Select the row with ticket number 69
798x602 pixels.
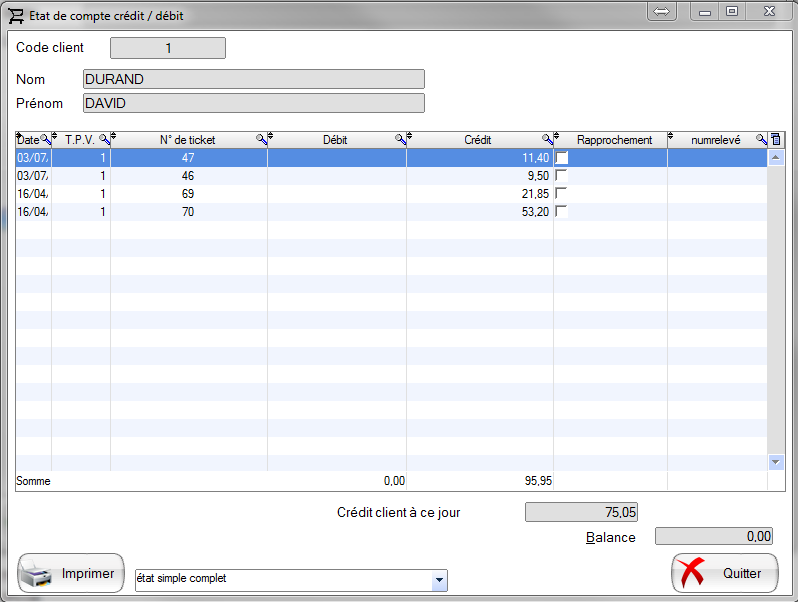188,194
